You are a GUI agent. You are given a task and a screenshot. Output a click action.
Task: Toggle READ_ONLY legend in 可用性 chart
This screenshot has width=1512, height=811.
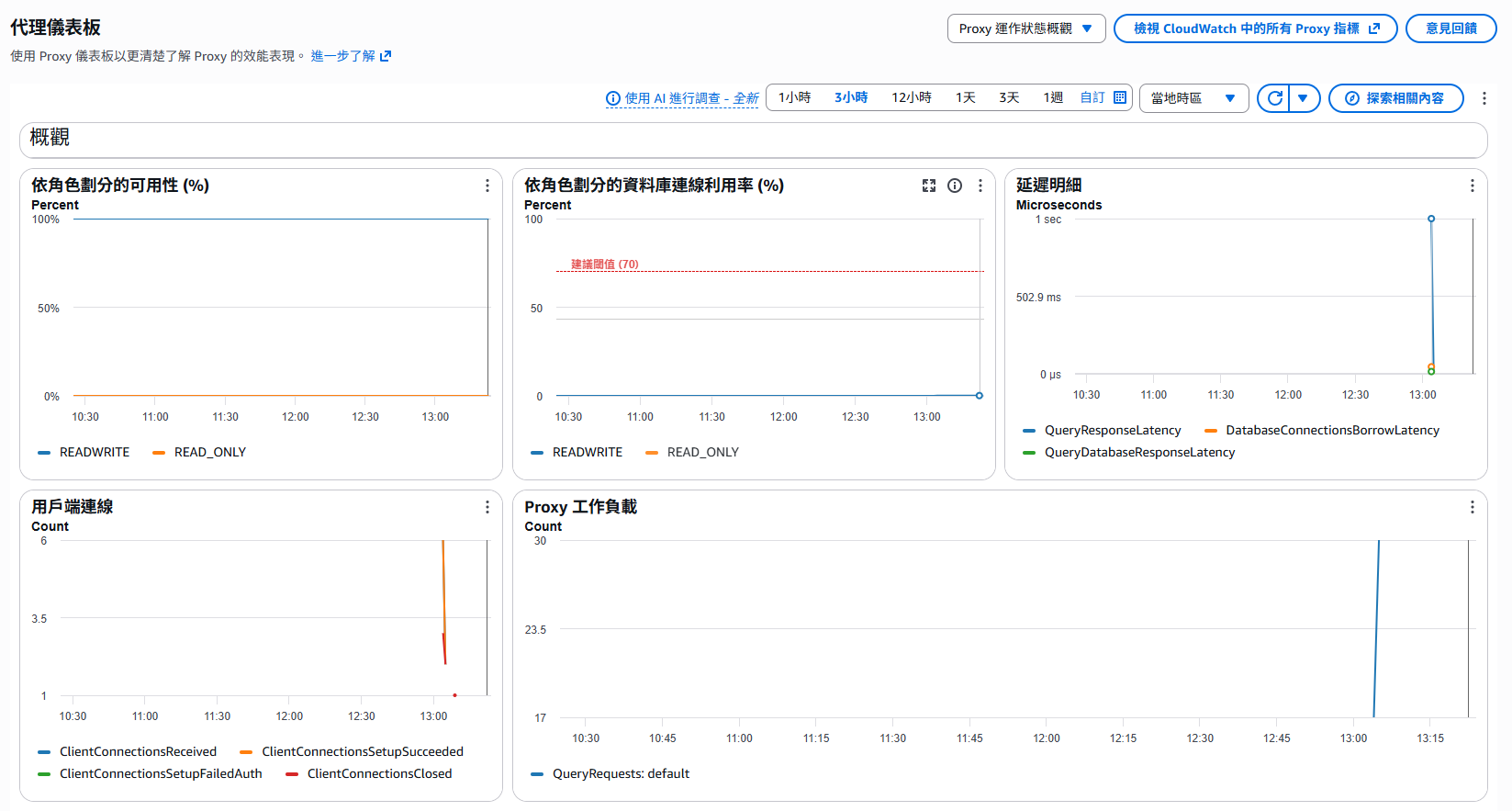coord(199,452)
